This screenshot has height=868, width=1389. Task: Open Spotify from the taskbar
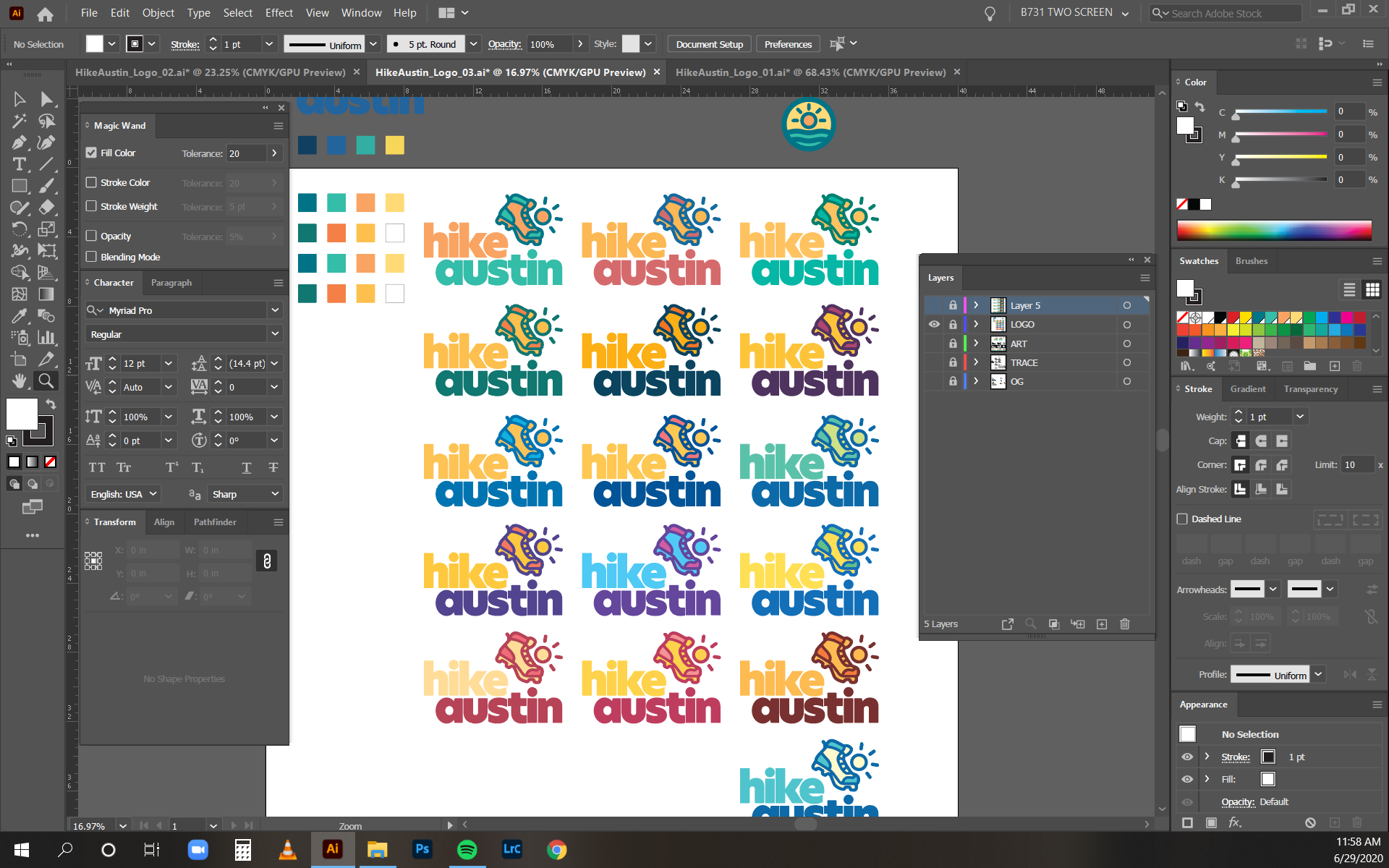[x=467, y=849]
